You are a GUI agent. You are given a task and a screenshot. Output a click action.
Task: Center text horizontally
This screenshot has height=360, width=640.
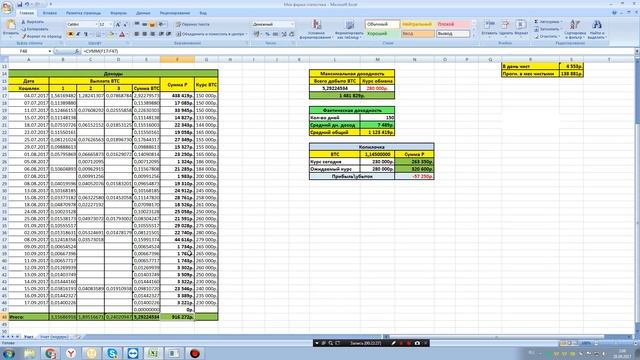point(144,34)
